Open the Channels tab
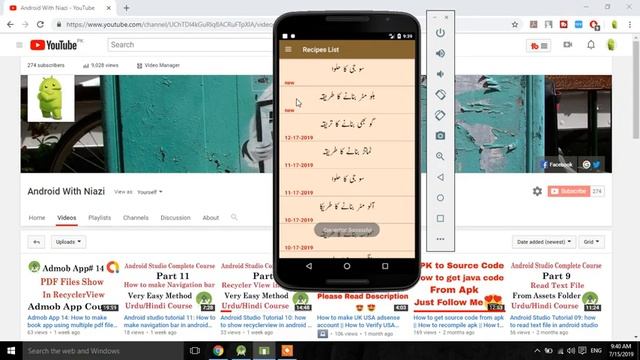Viewport: 640px width, 360px height. click(136, 218)
